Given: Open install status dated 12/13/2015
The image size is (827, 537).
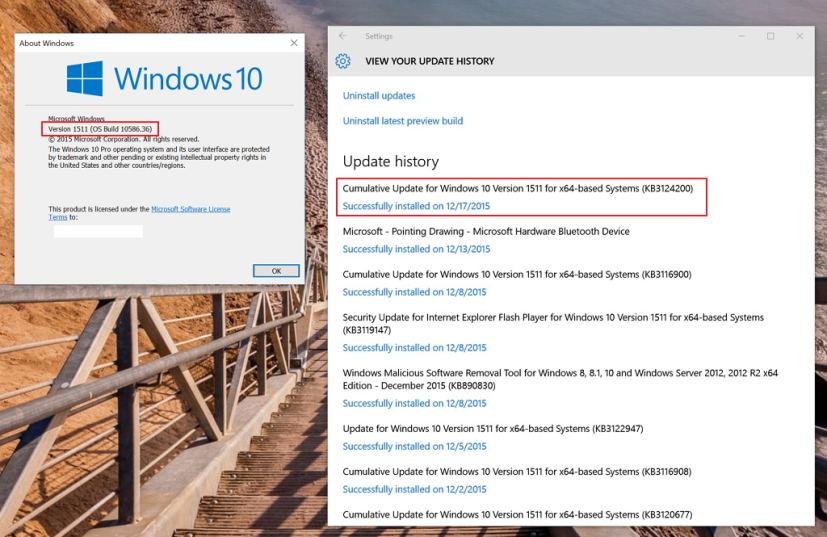Looking at the screenshot, I should 416,249.
